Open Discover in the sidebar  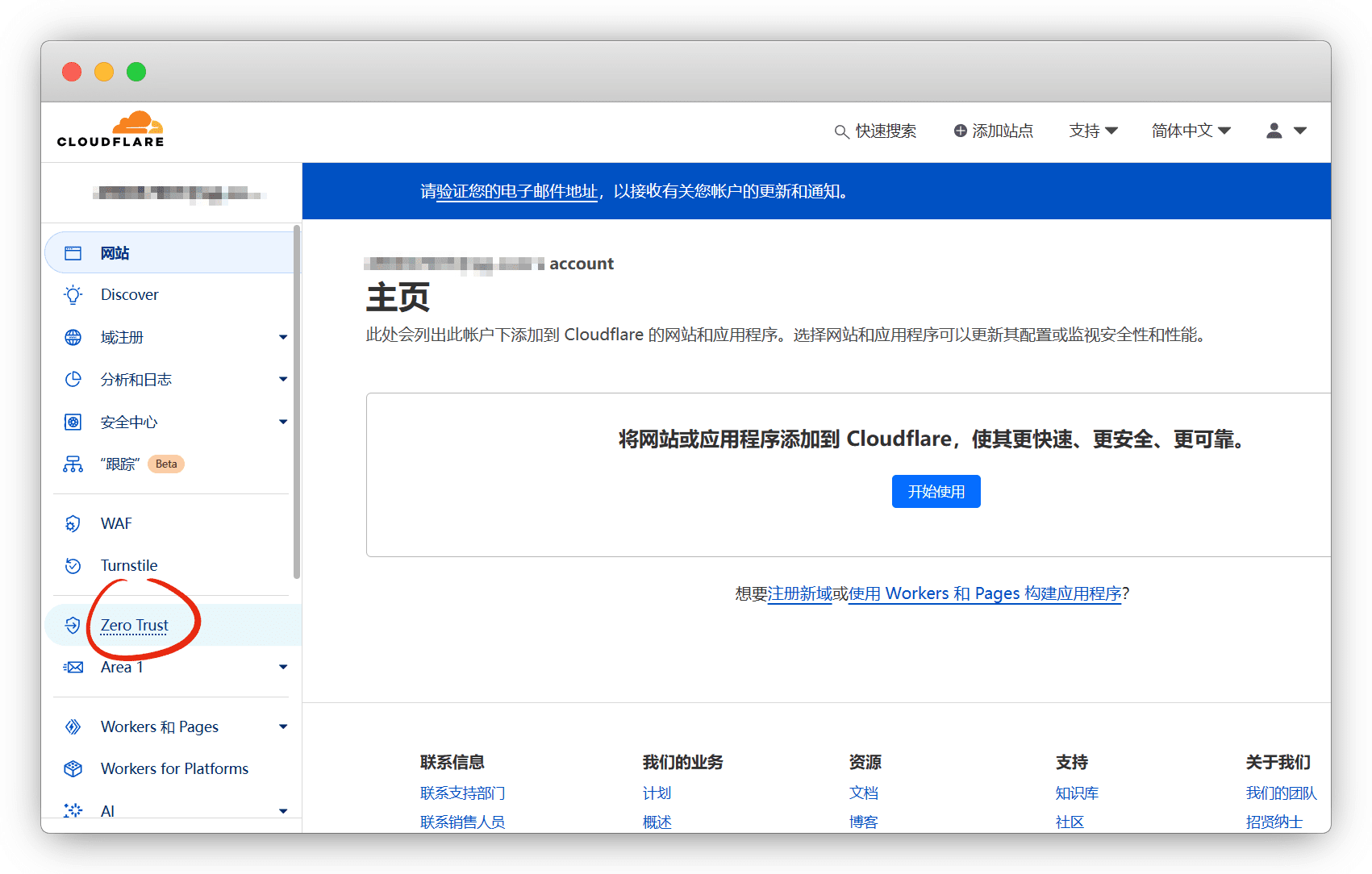[171, 295]
